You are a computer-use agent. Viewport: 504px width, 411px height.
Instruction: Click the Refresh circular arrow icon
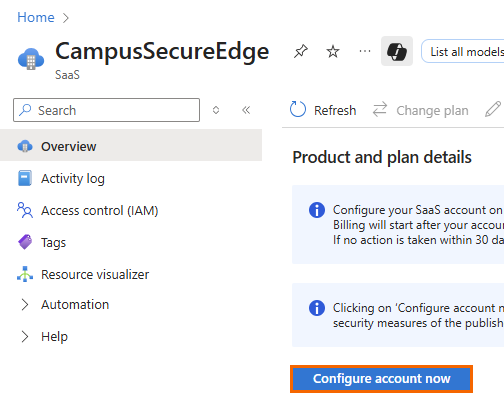point(298,109)
